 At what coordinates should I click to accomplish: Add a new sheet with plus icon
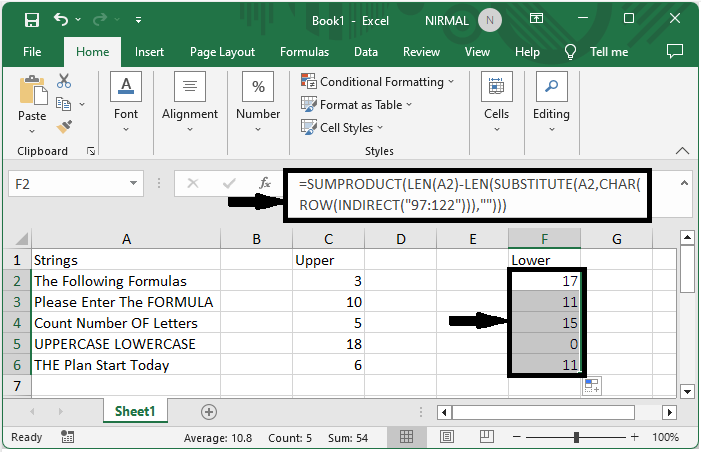point(209,411)
